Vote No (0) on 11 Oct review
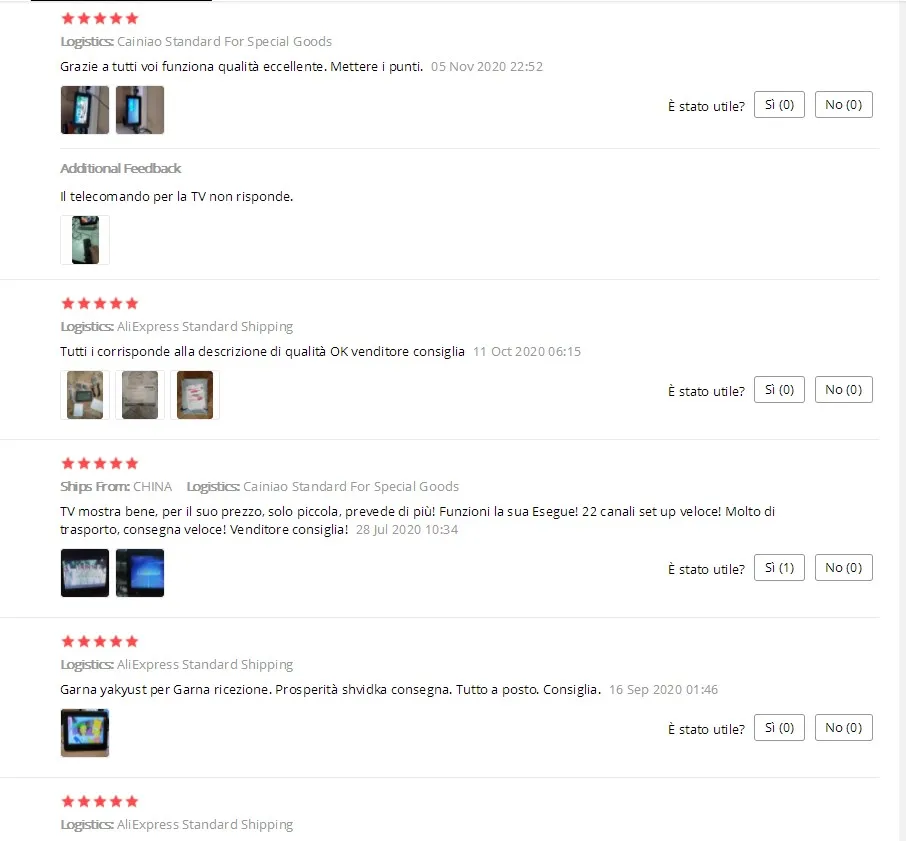The image size is (906, 841). click(844, 390)
